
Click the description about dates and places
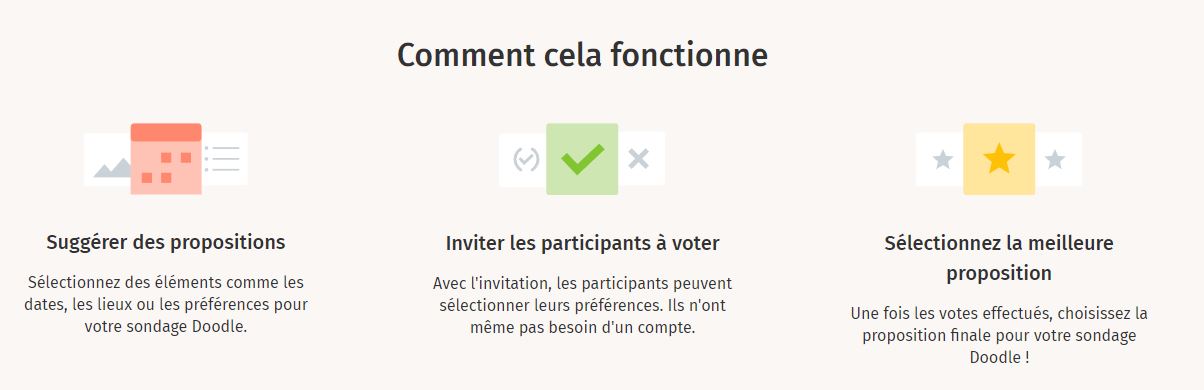[x=166, y=304]
